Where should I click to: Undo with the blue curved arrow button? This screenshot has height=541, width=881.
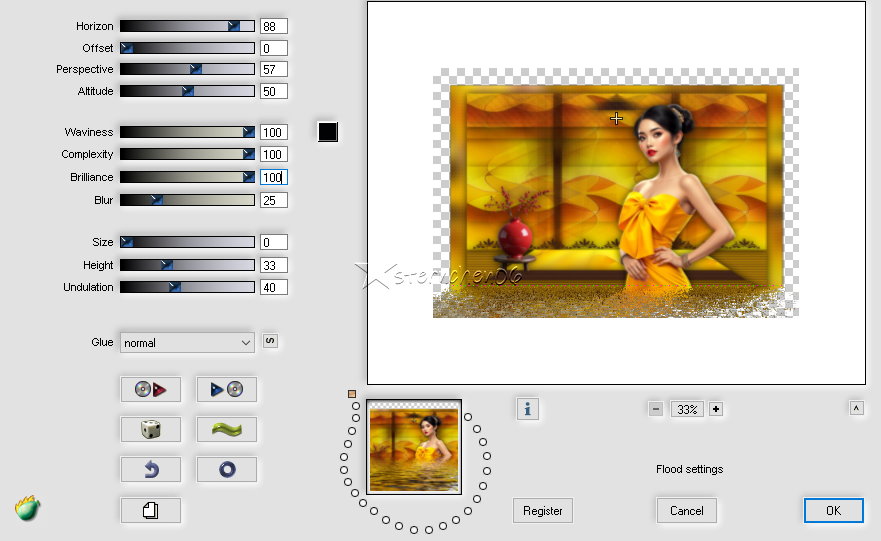150,469
